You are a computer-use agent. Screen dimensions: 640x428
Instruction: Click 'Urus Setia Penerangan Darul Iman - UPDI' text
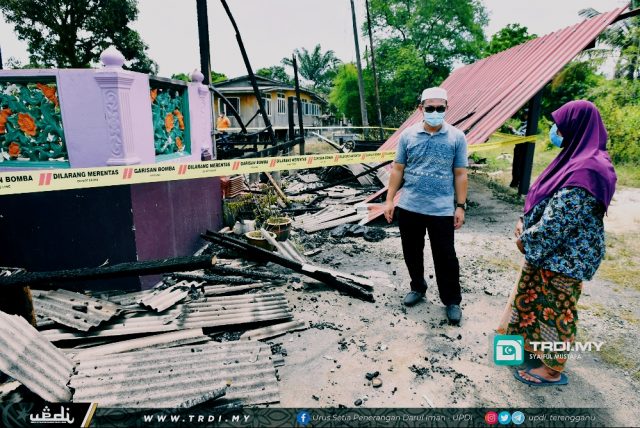[x=392, y=418]
